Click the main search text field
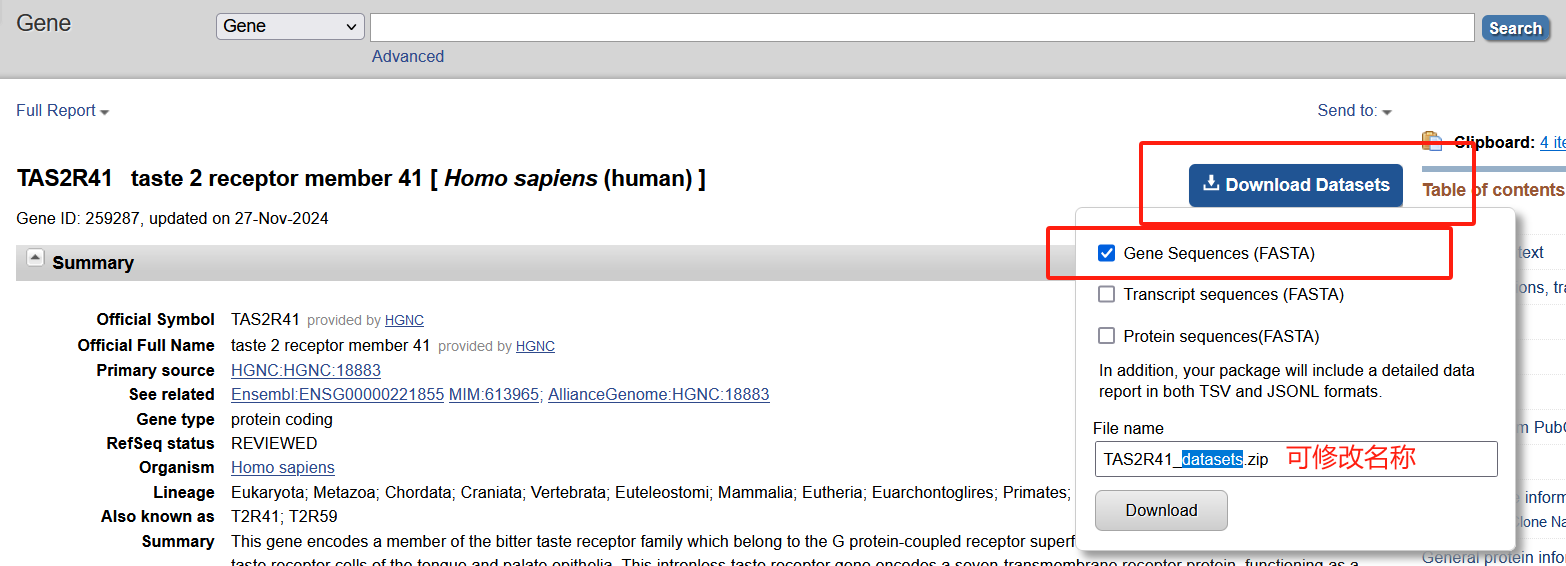Image resolution: width=1566 pixels, height=566 pixels. [x=922, y=27]
